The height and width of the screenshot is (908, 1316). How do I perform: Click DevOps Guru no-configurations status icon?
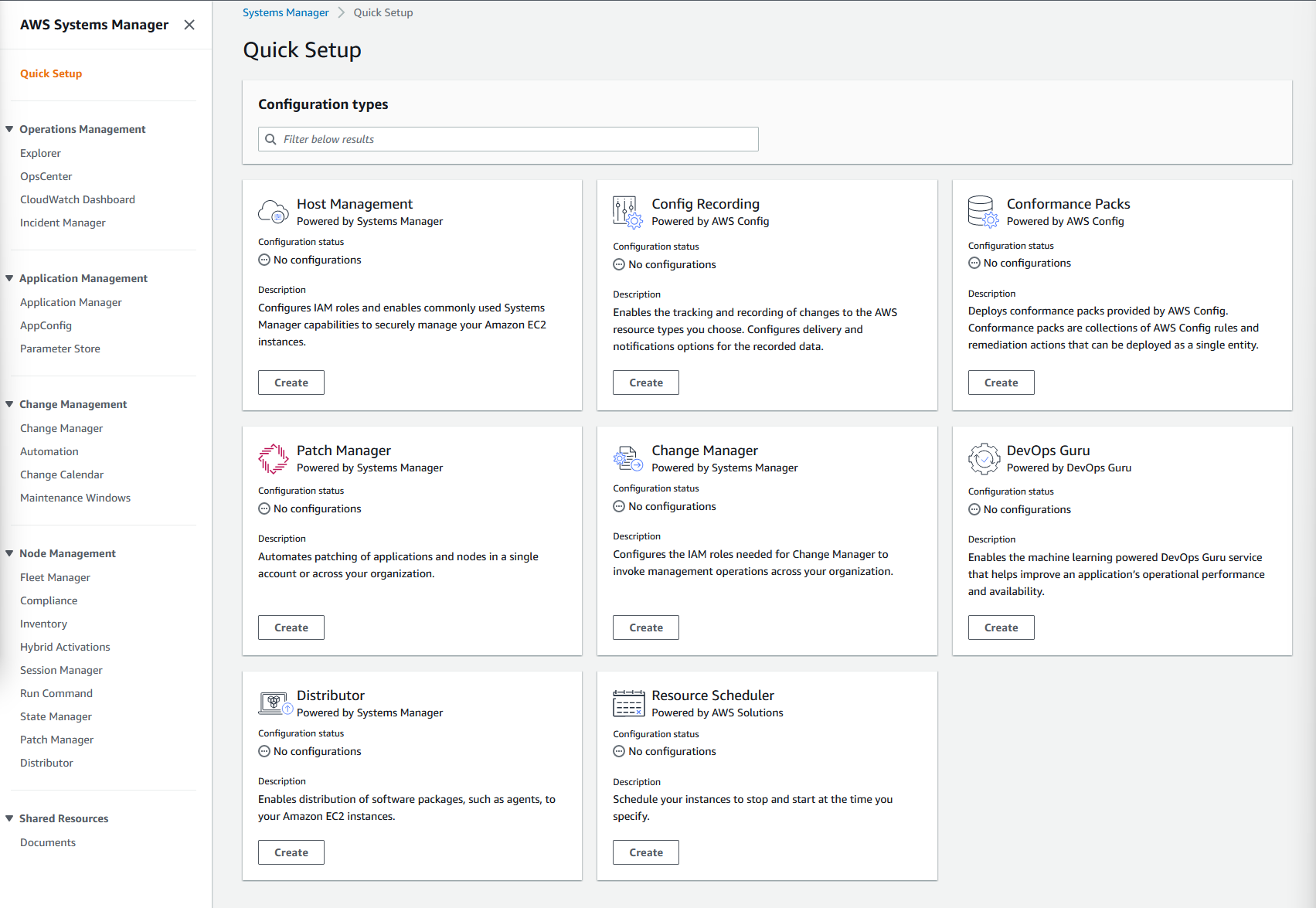pyautogui.click(x=974, y=510)
